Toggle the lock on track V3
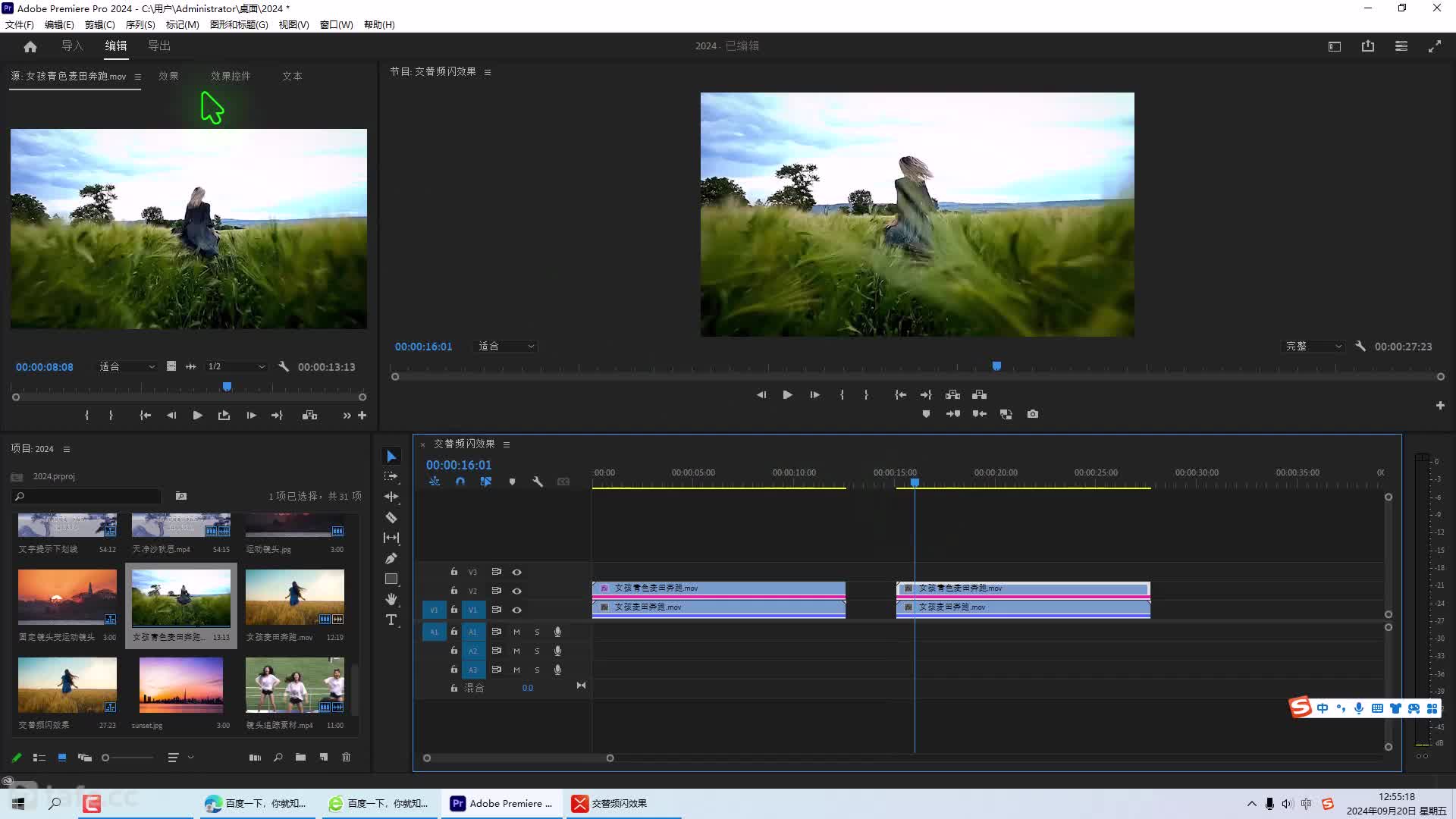 tap(454, 572)
